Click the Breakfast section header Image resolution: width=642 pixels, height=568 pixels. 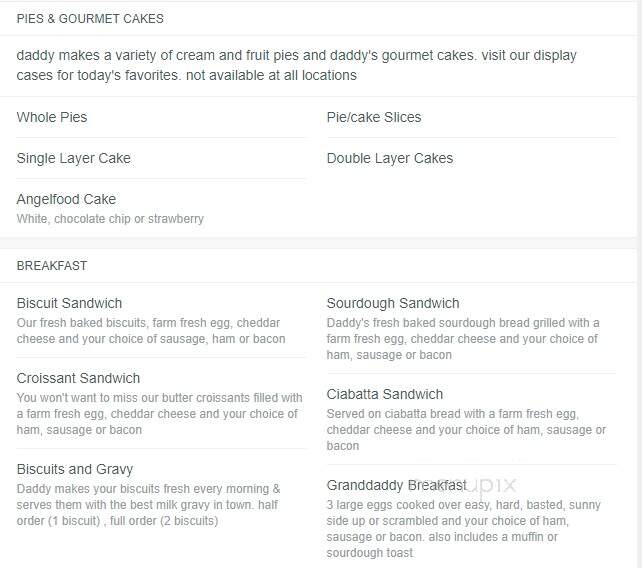[52, 266]
